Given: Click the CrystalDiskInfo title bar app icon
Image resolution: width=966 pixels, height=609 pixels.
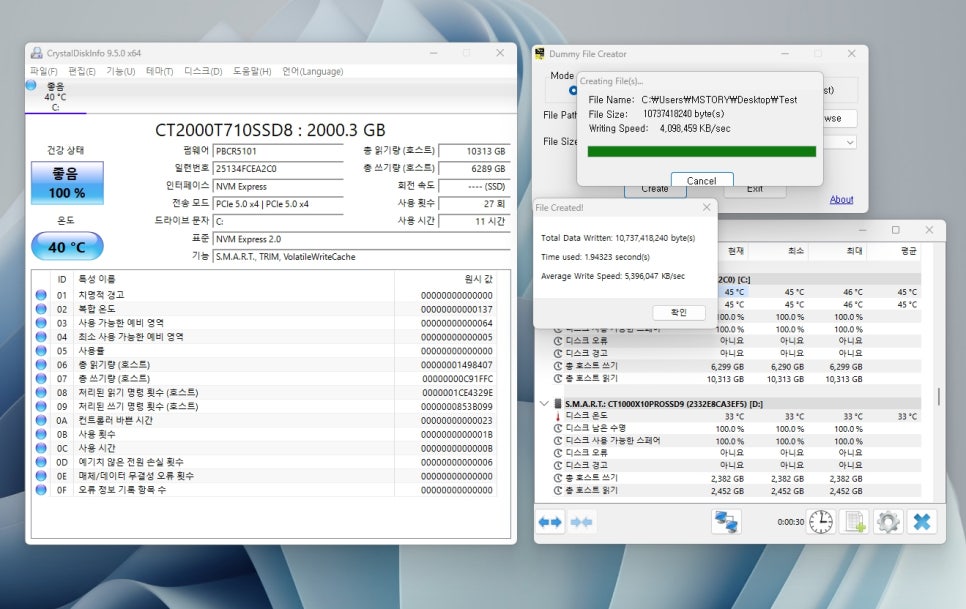Looking at the screenshot, I should (x=37, y=53).
